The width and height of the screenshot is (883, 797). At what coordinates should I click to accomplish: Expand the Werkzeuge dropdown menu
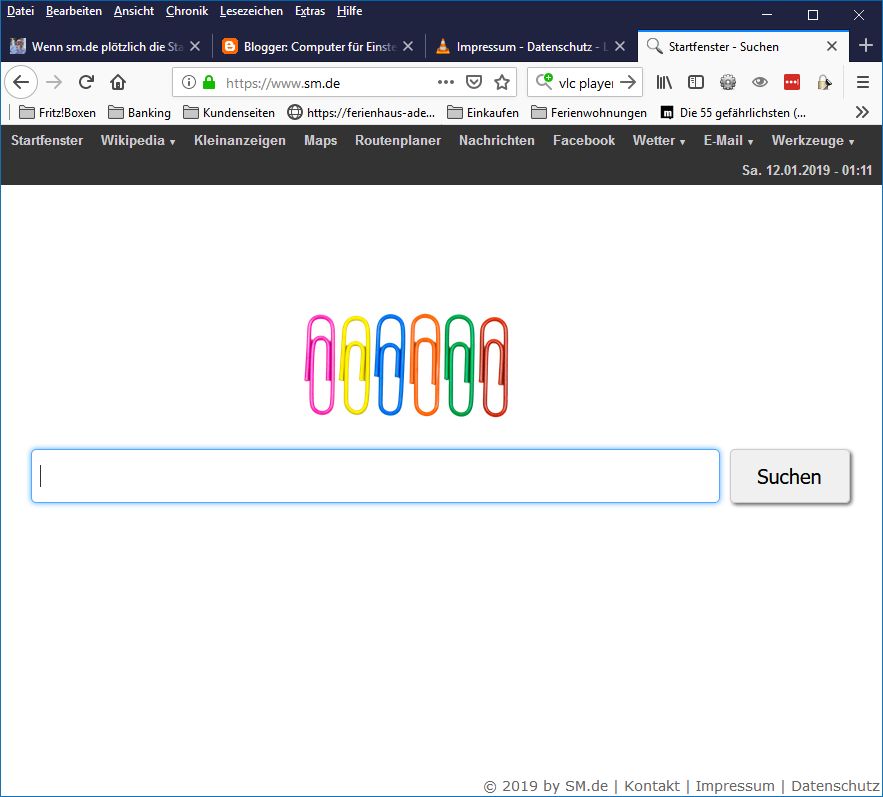(813, 140)
